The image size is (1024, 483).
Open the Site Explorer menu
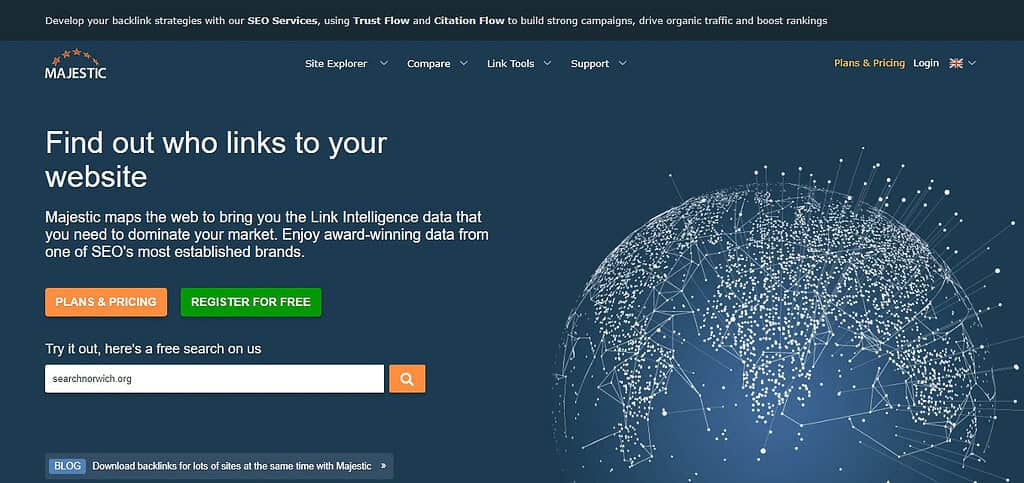coord(336,63)
